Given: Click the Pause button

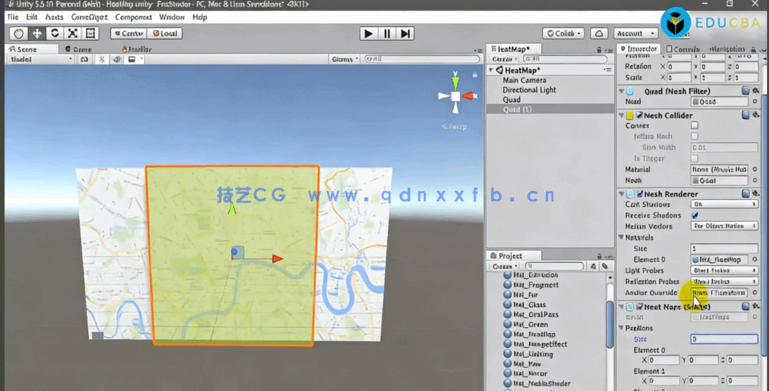Looking at the screenshot, I should [387, 33].
